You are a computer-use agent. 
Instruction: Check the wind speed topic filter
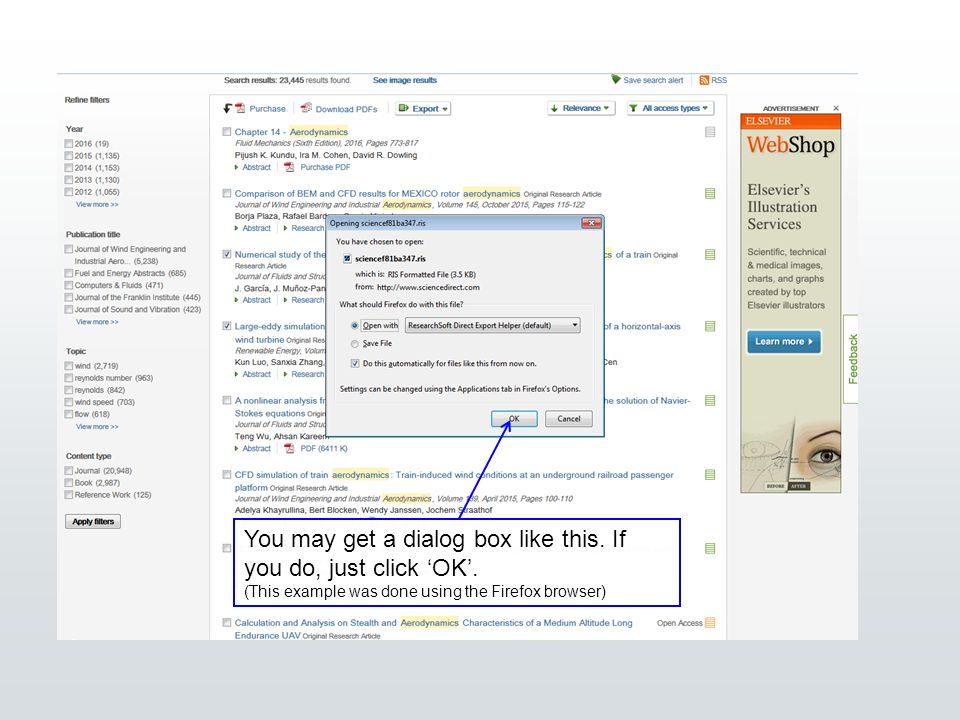pos(69,402)
